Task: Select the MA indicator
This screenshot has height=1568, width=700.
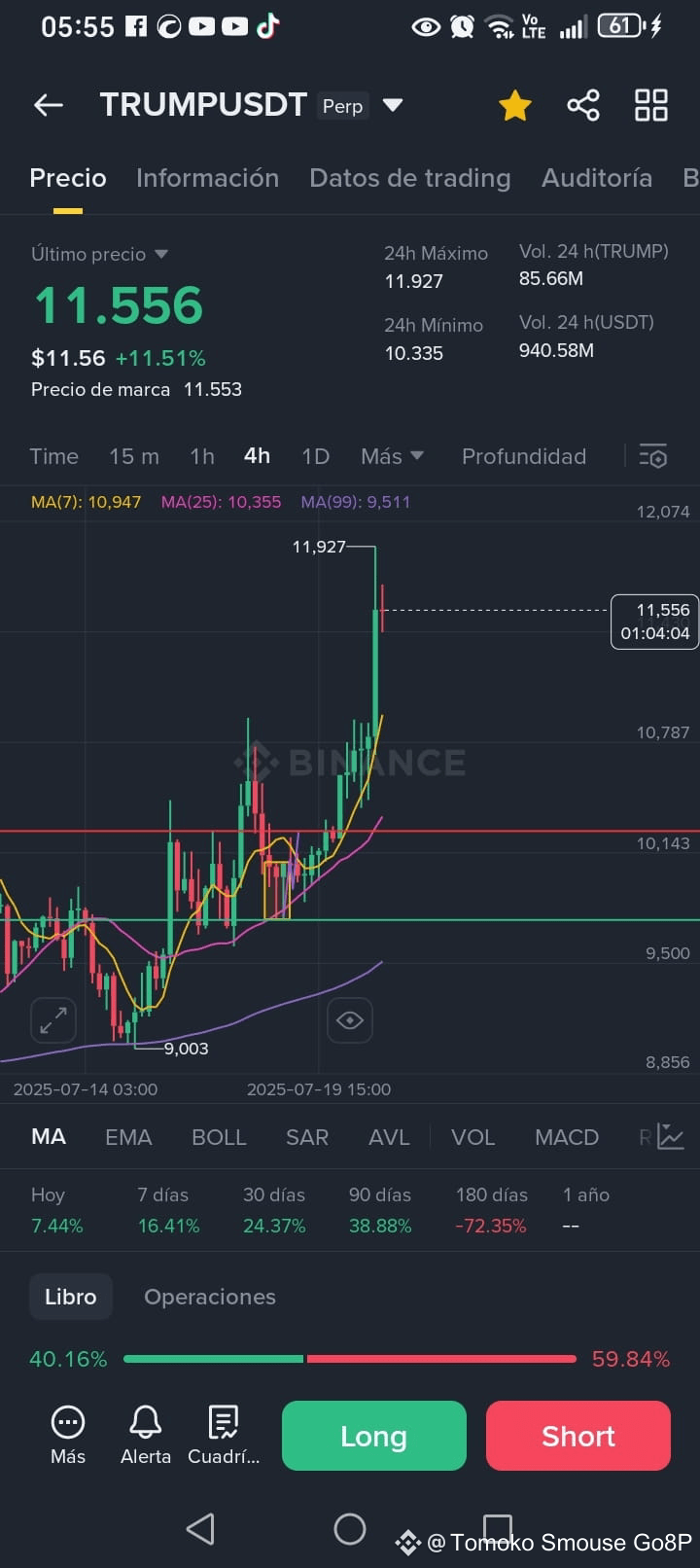Action: 49,1137
